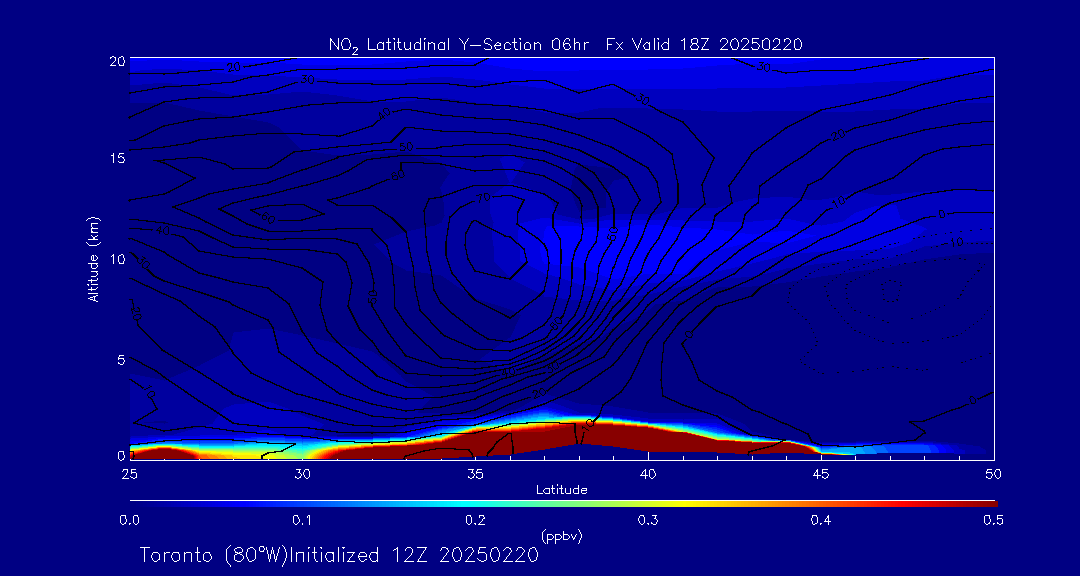Select altitude axis tick label 20
The image size is (1080, 576).
pos(116,60)
